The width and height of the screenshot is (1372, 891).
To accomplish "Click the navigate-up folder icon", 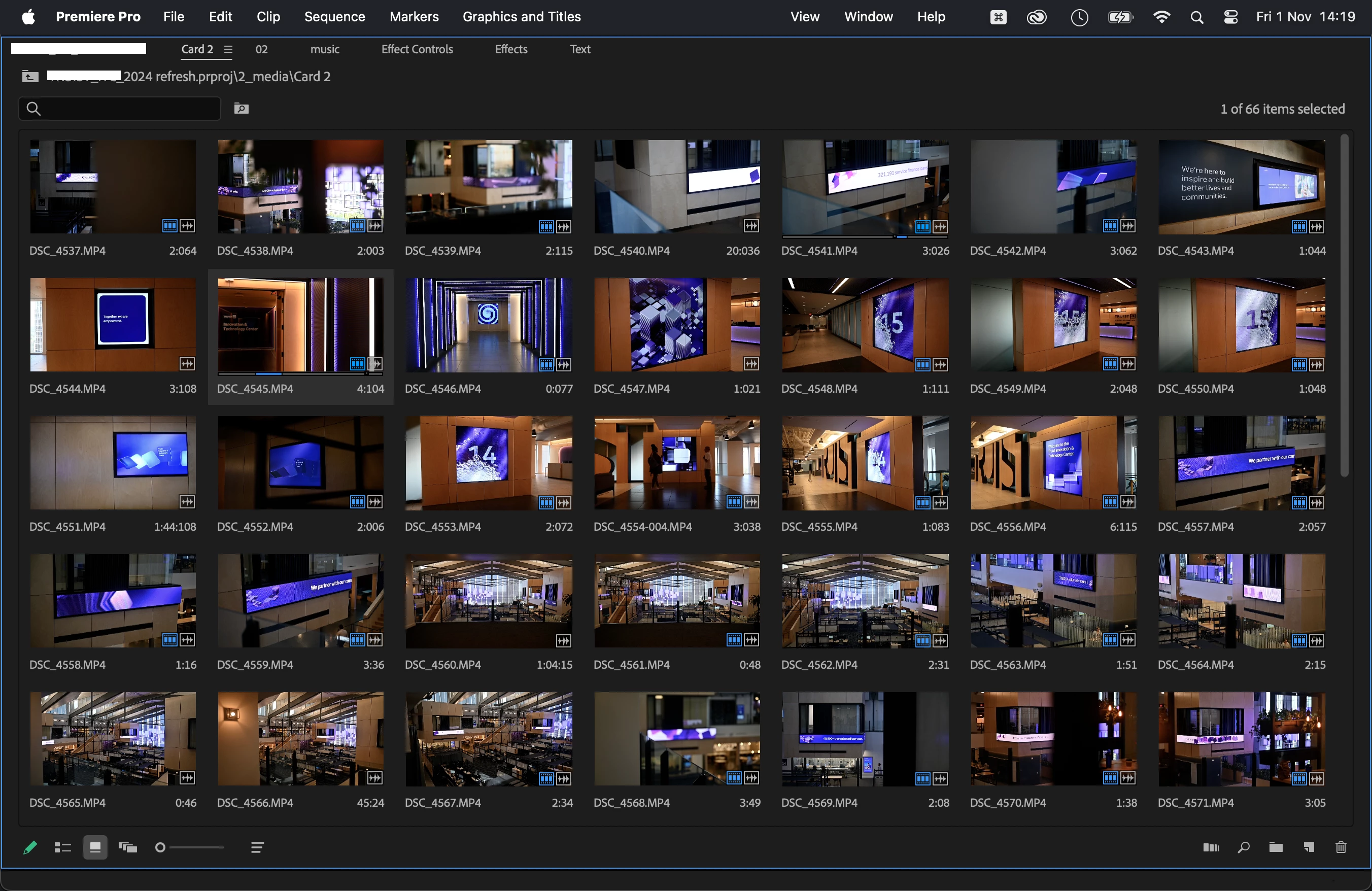I will 30,76.
